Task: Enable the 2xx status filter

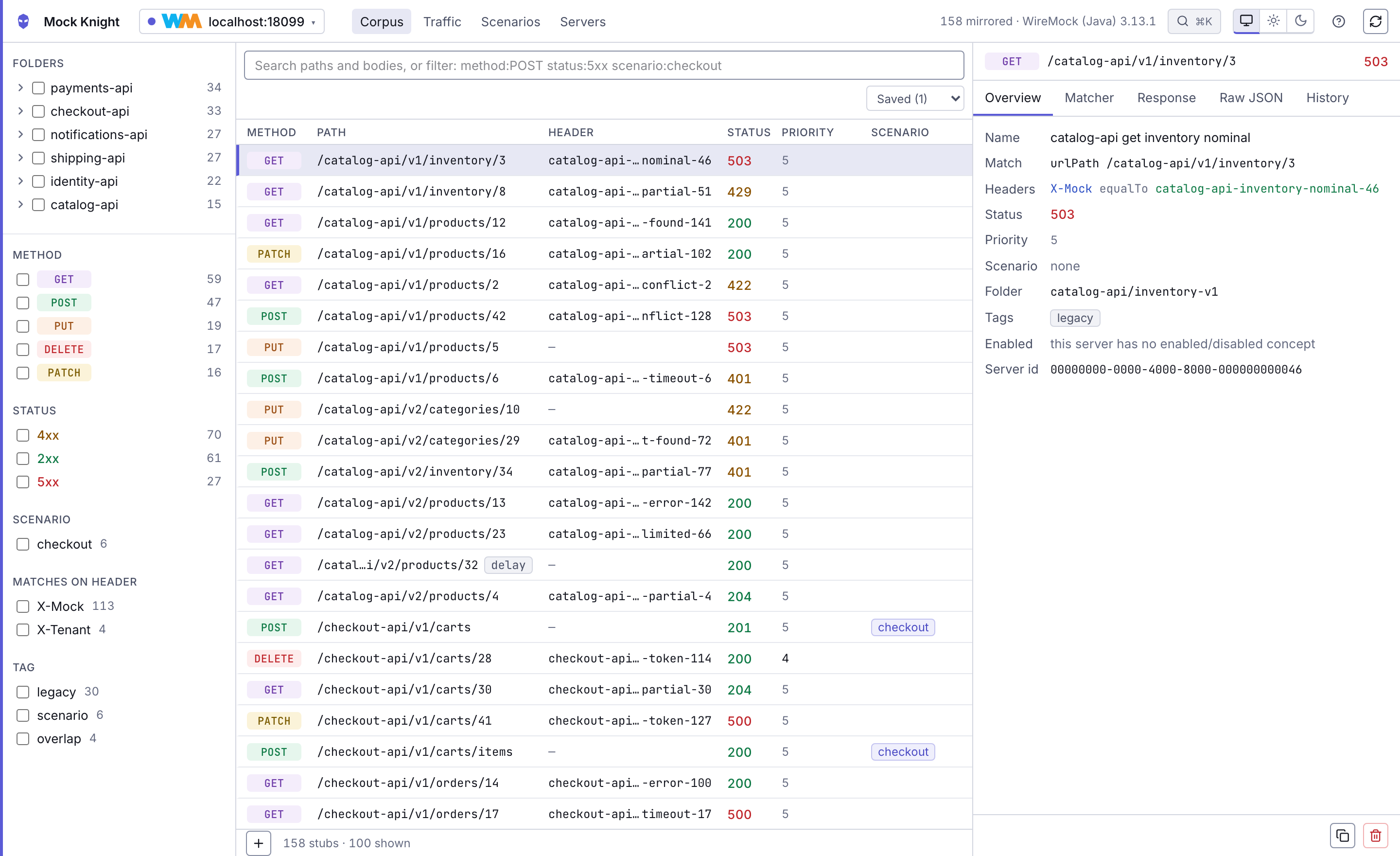Action: click(x=23, y=459)
